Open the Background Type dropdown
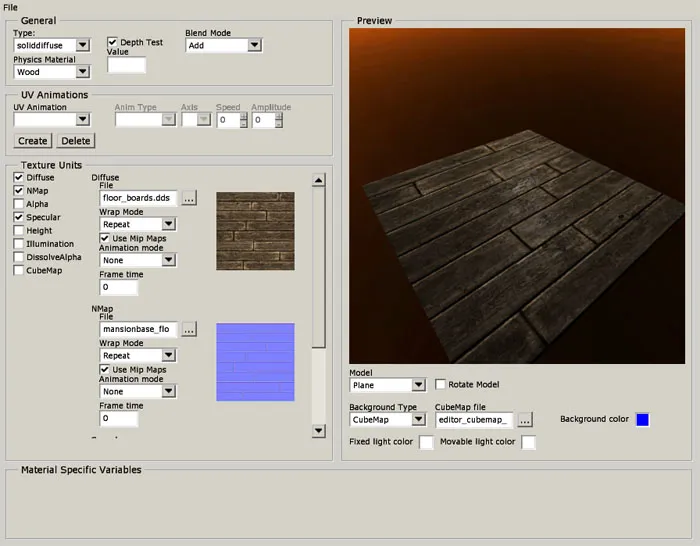Image resolution: width=700 pixels, height=546 pixels. [x=387, y=420]
